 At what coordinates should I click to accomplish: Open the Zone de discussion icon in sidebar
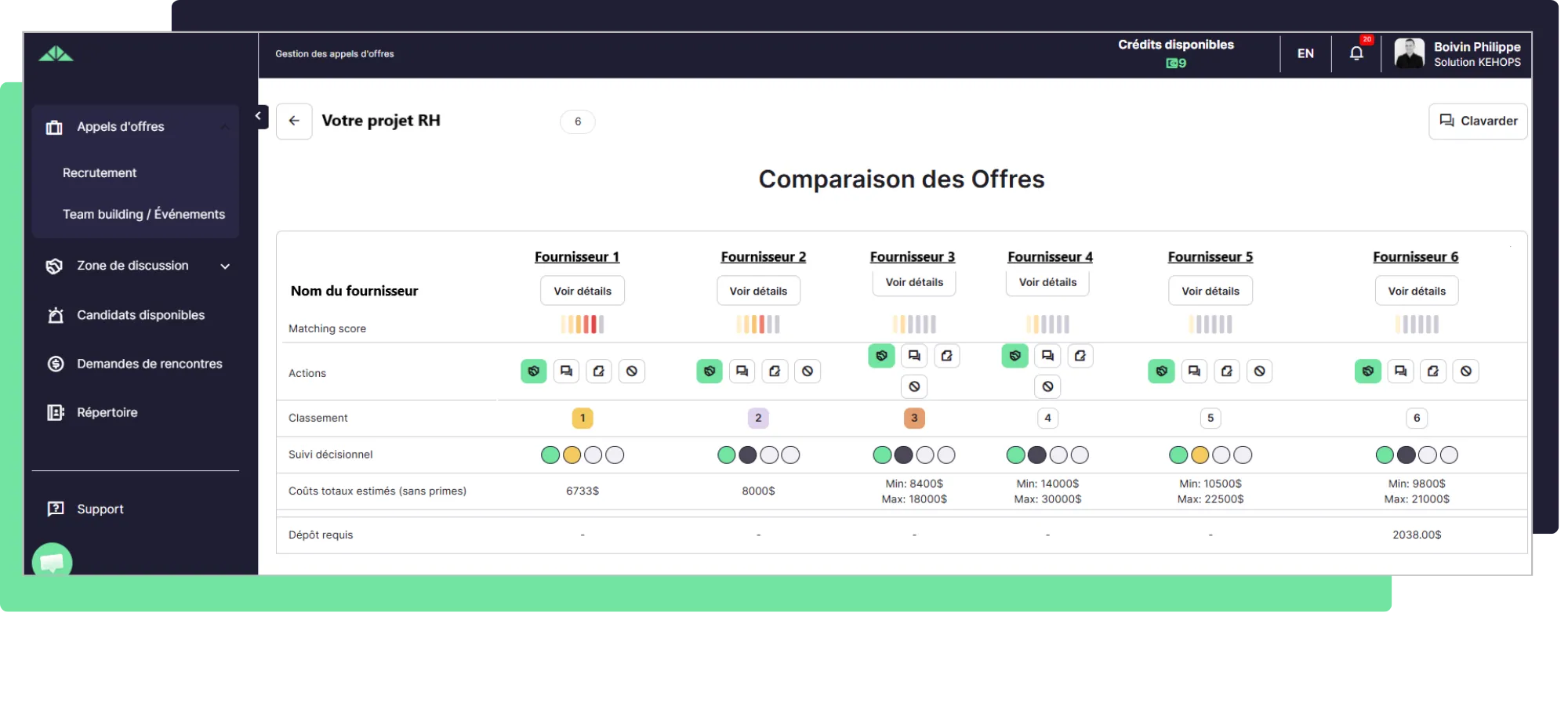click(53, 266)
